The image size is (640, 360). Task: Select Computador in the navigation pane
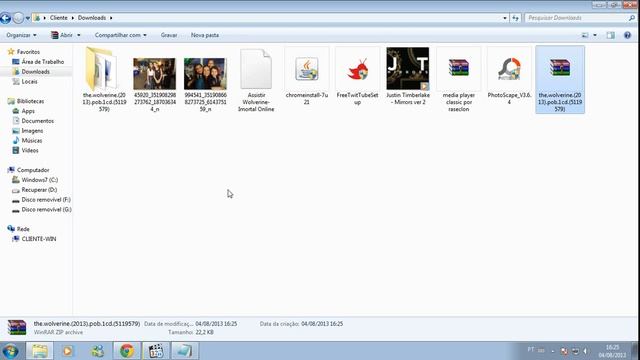33,170
